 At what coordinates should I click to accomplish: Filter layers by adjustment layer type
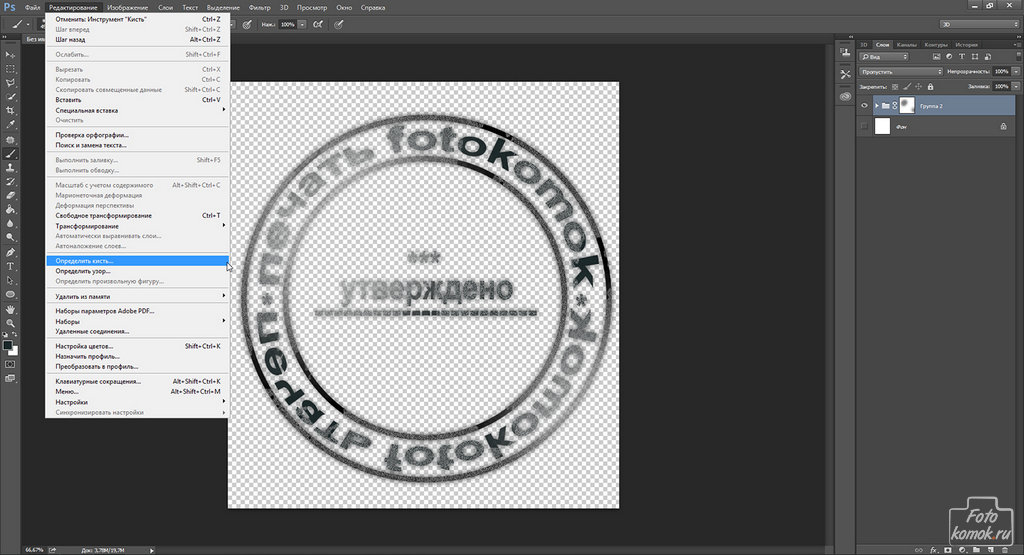tap(949, 57)
